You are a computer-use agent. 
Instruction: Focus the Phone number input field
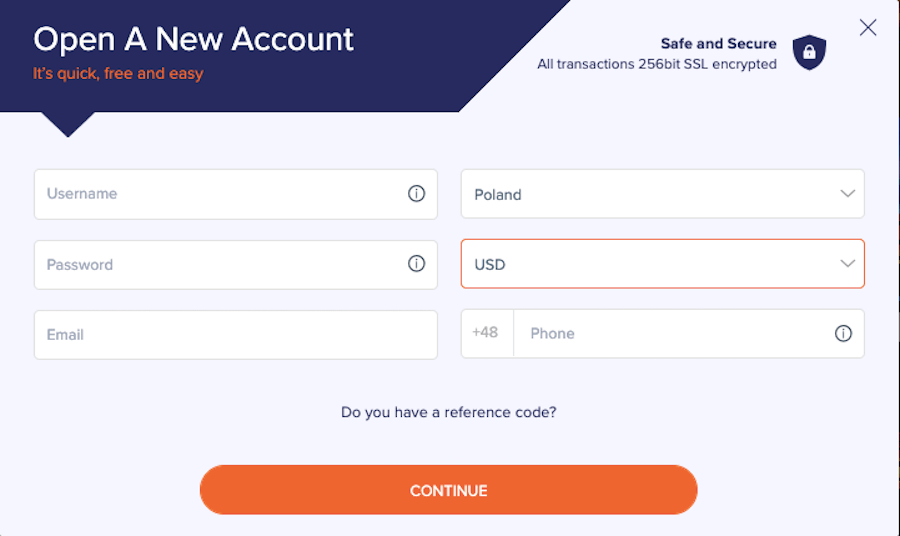pyautogui.click(x=689, y=333)
